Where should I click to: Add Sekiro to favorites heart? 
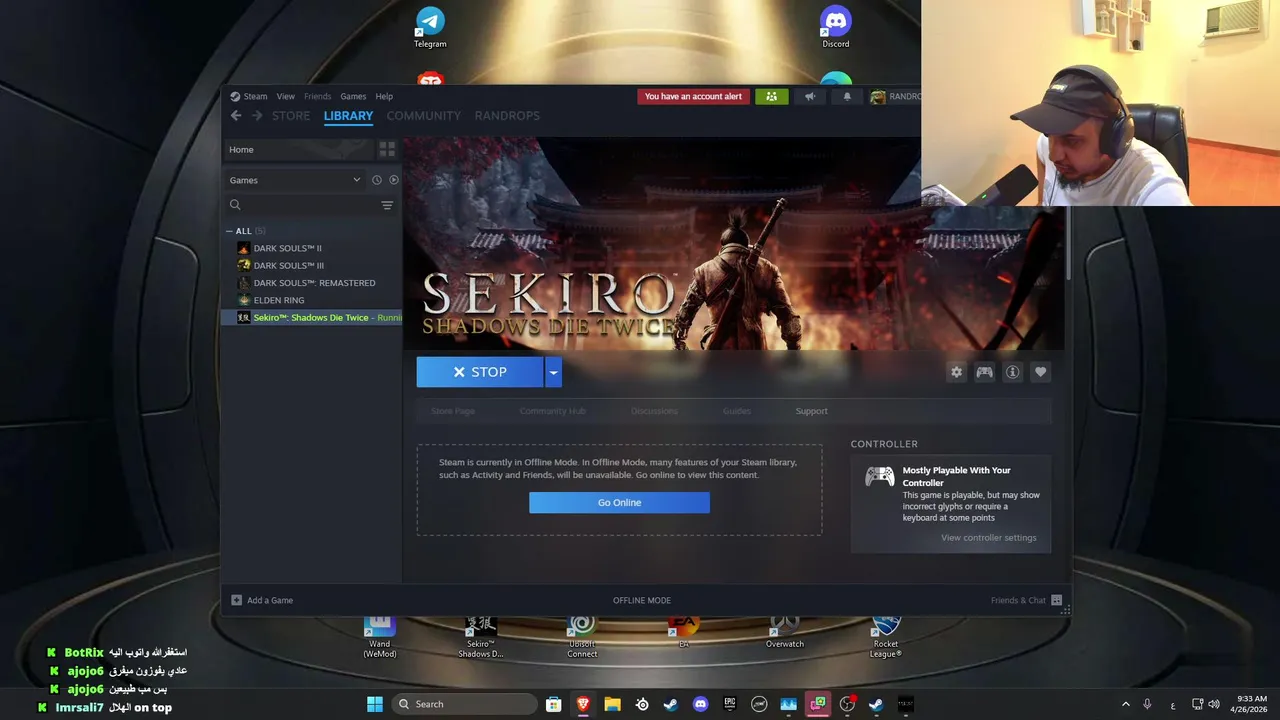tap(1041, 372)
